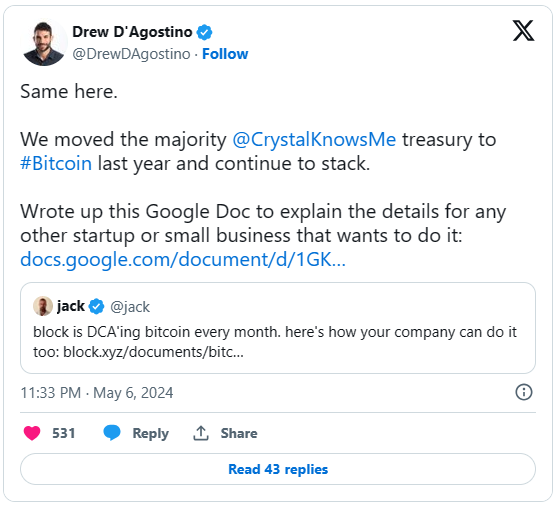This screenshot has height=505, width=557.
Task: Open the #Bitcoin hashtag link
Action: pos(56,163)
